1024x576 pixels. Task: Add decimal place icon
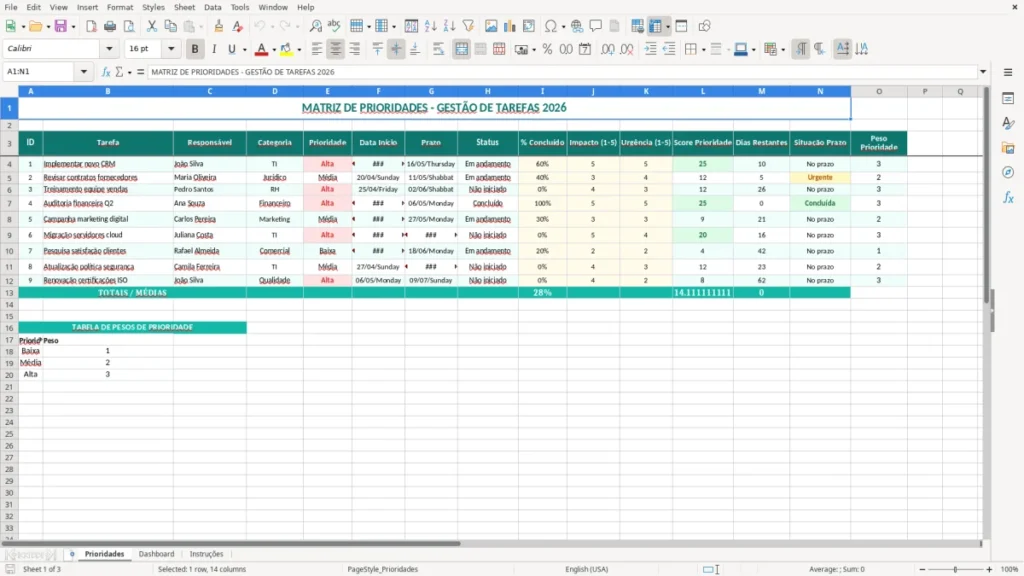[607, 49]
